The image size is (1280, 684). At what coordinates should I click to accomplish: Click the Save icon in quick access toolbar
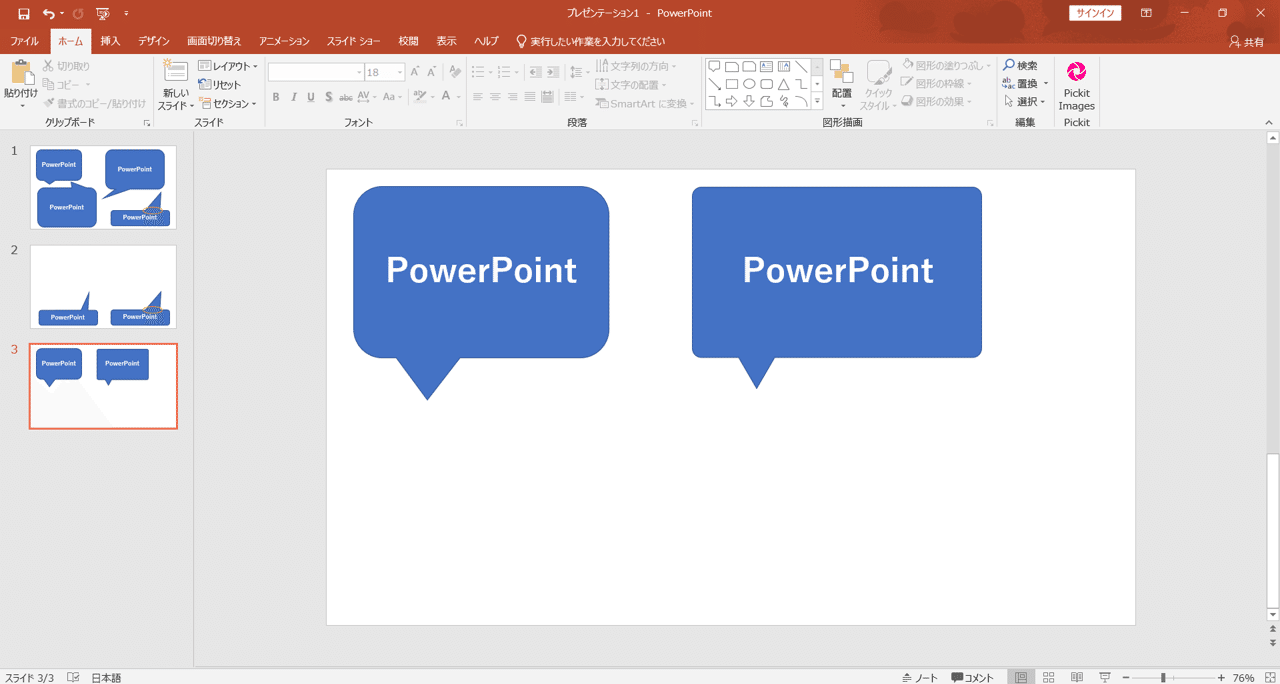point(24,14)
